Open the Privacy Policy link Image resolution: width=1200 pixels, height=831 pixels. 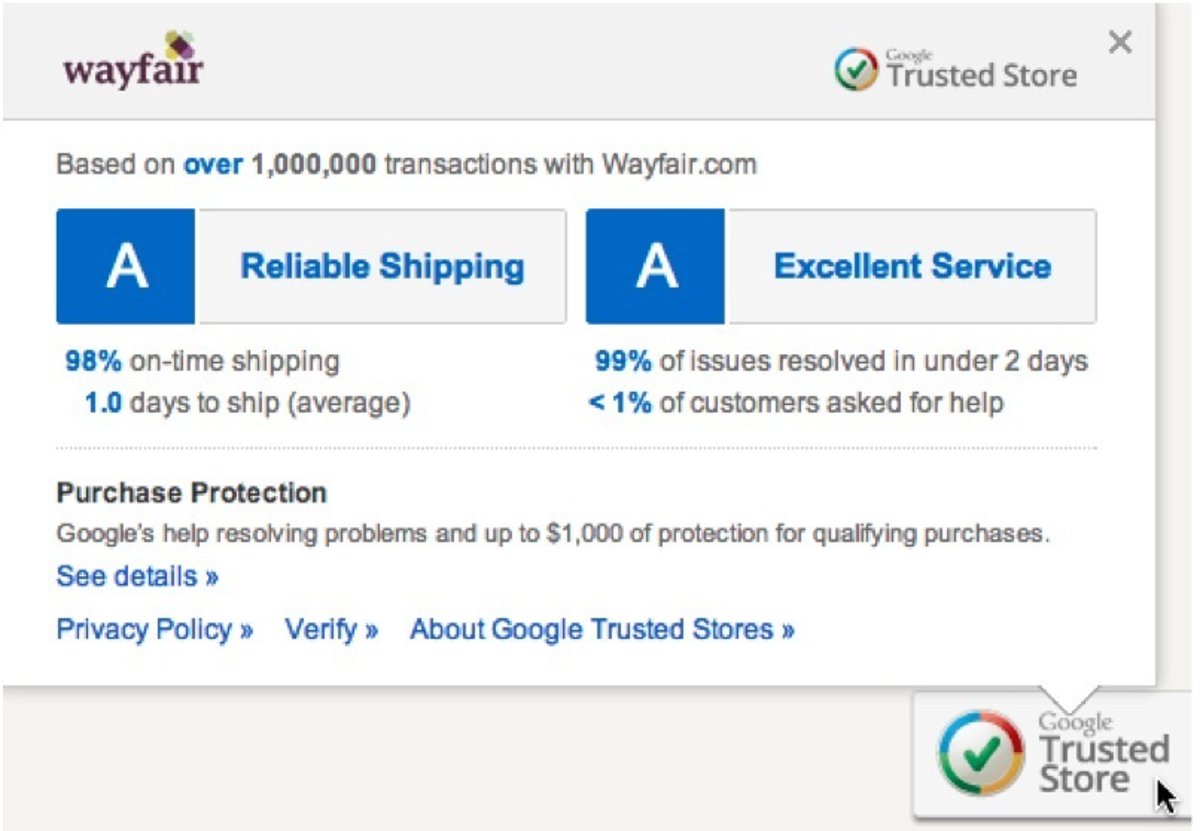click(154, 630)
